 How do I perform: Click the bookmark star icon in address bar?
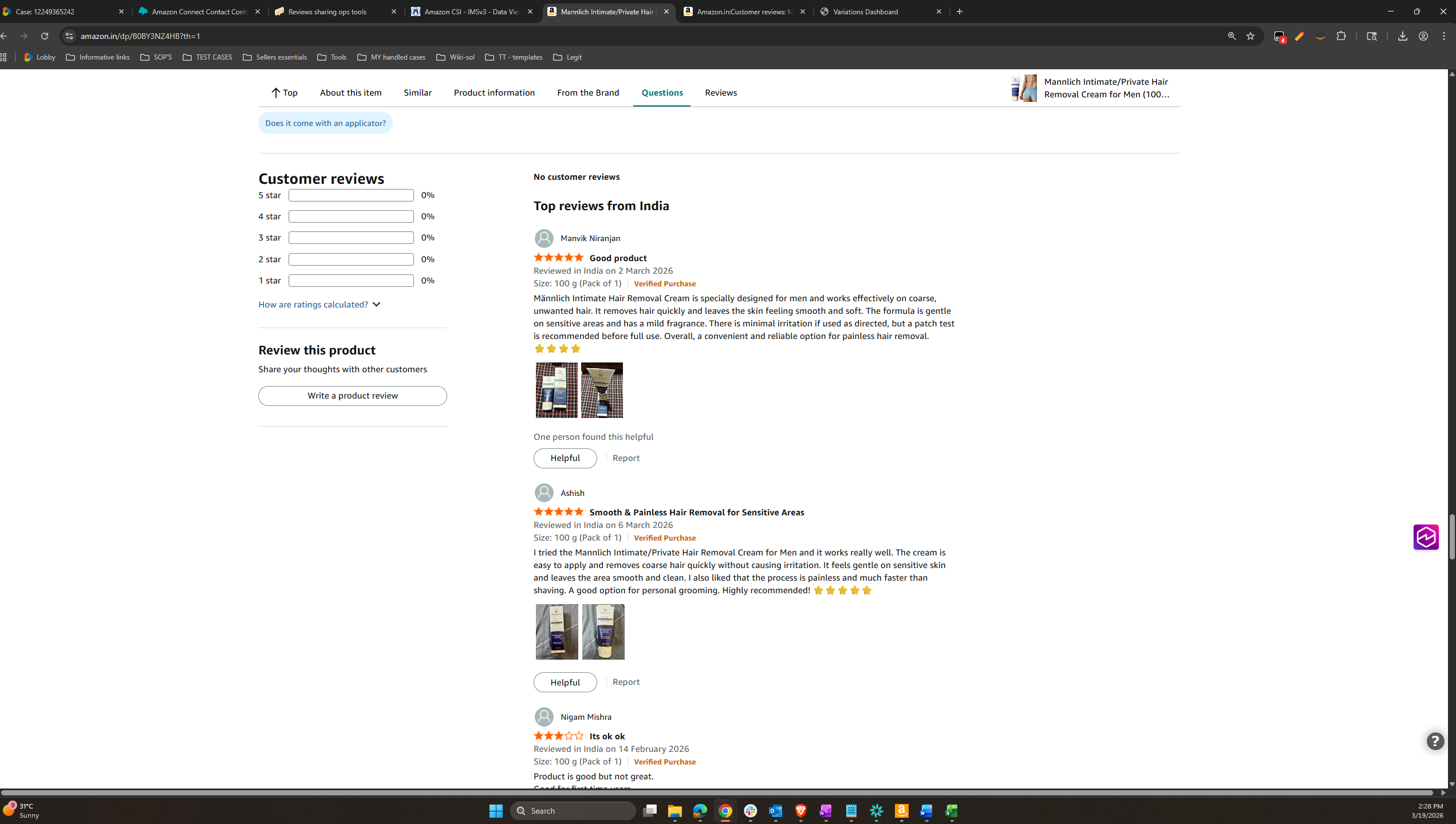coord(1250,36)
